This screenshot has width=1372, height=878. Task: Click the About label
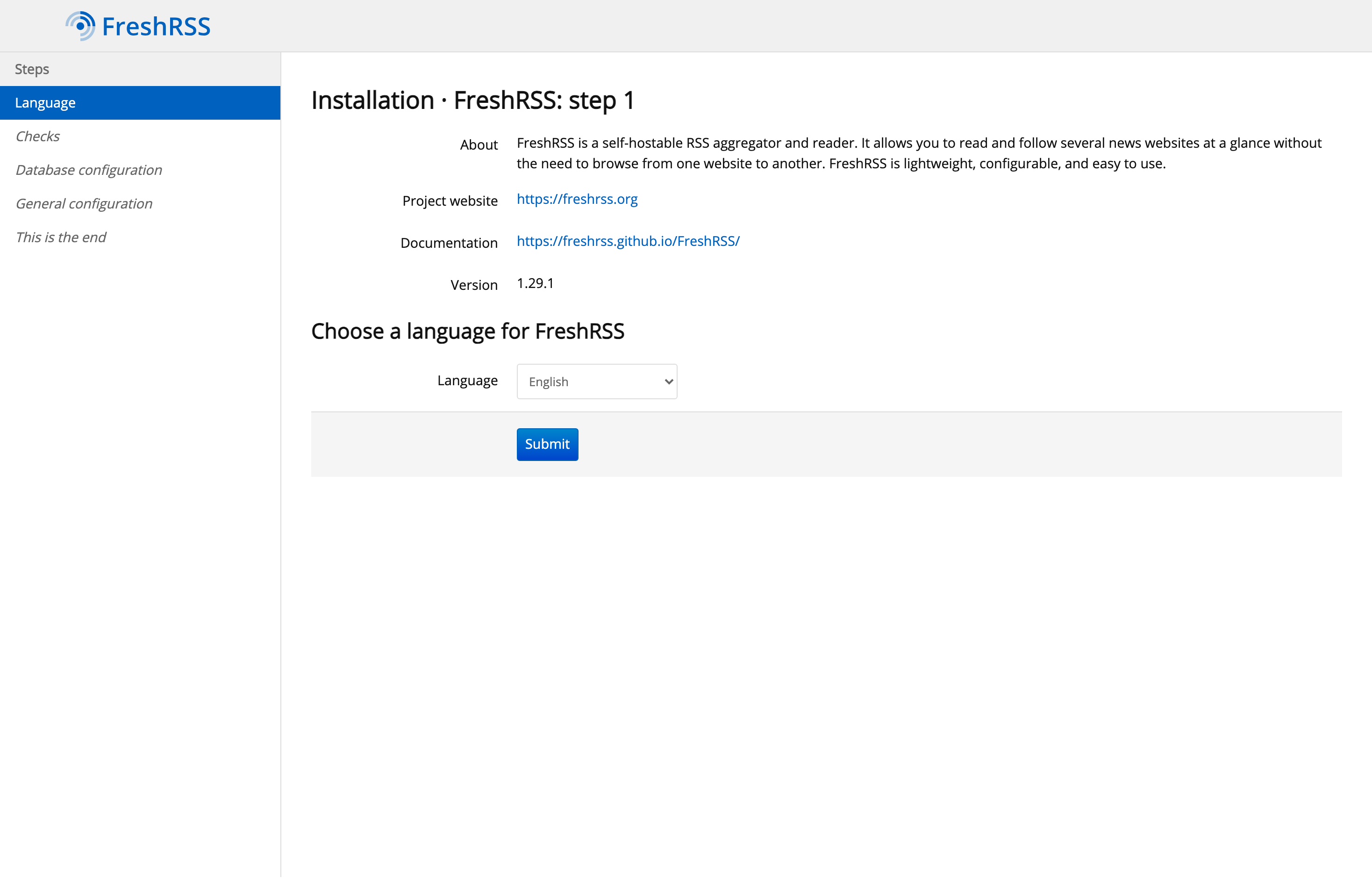(x=479, y=145)
